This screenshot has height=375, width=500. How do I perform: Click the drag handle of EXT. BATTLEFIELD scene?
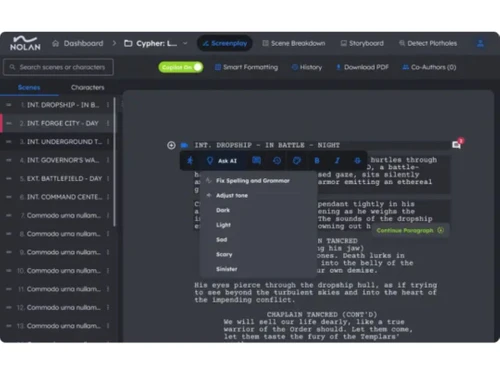coord(9,179)
